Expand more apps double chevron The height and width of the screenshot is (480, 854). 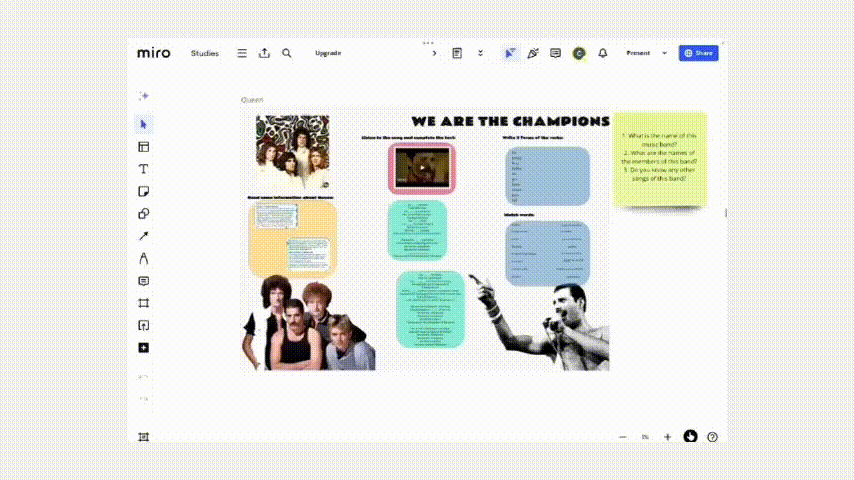coord(480,53)
